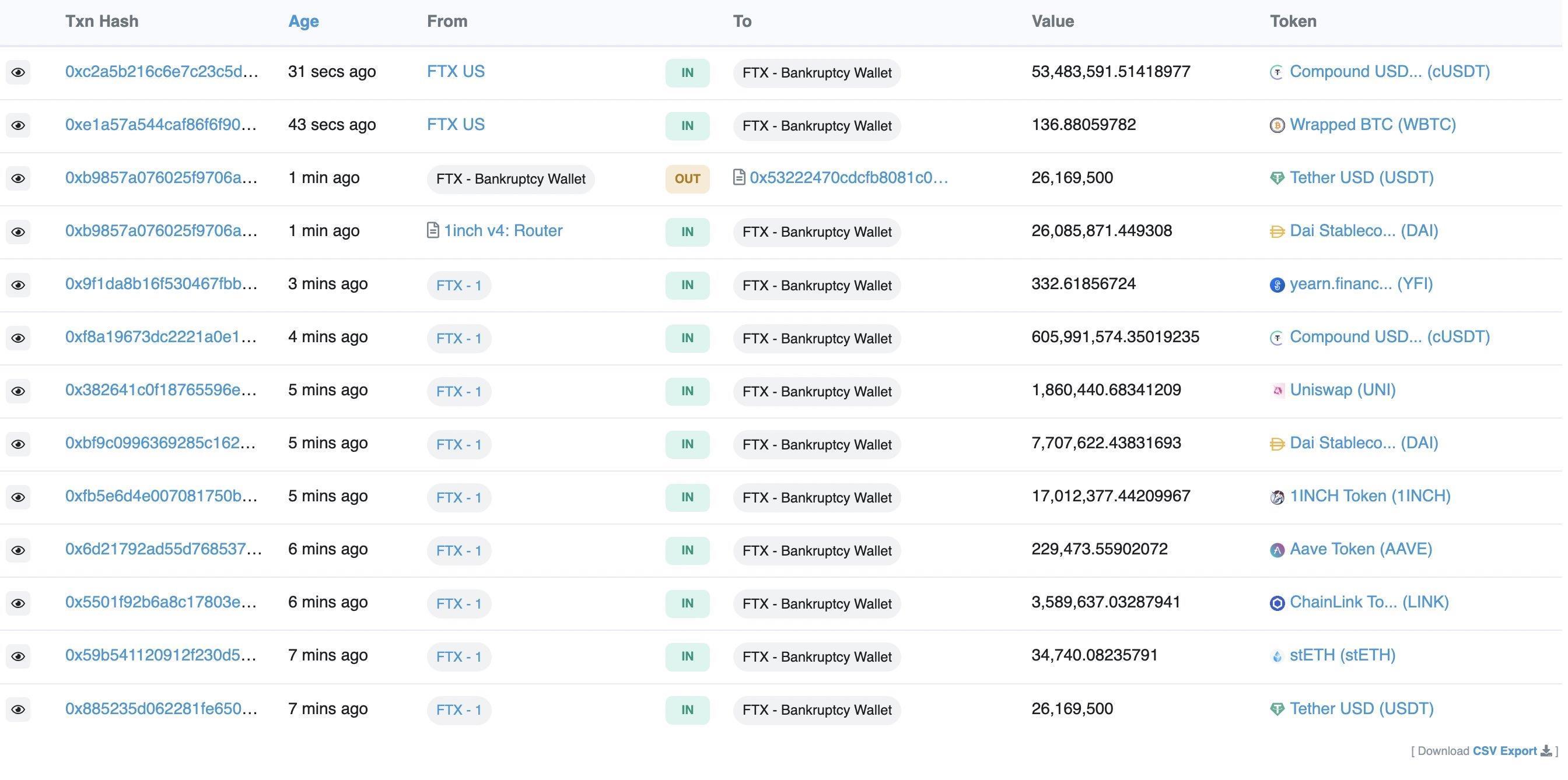Click the Aave Token icon

point(1277,550)
